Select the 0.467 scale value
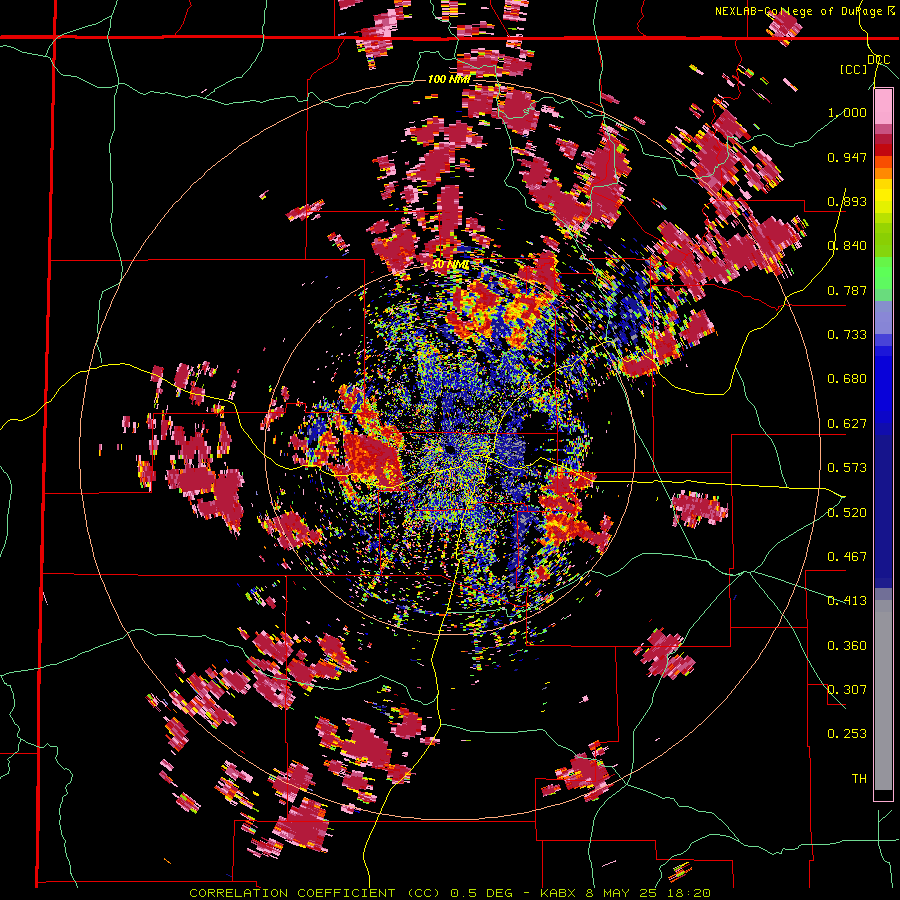The image size is (900, 900). [x=847, y=557]
